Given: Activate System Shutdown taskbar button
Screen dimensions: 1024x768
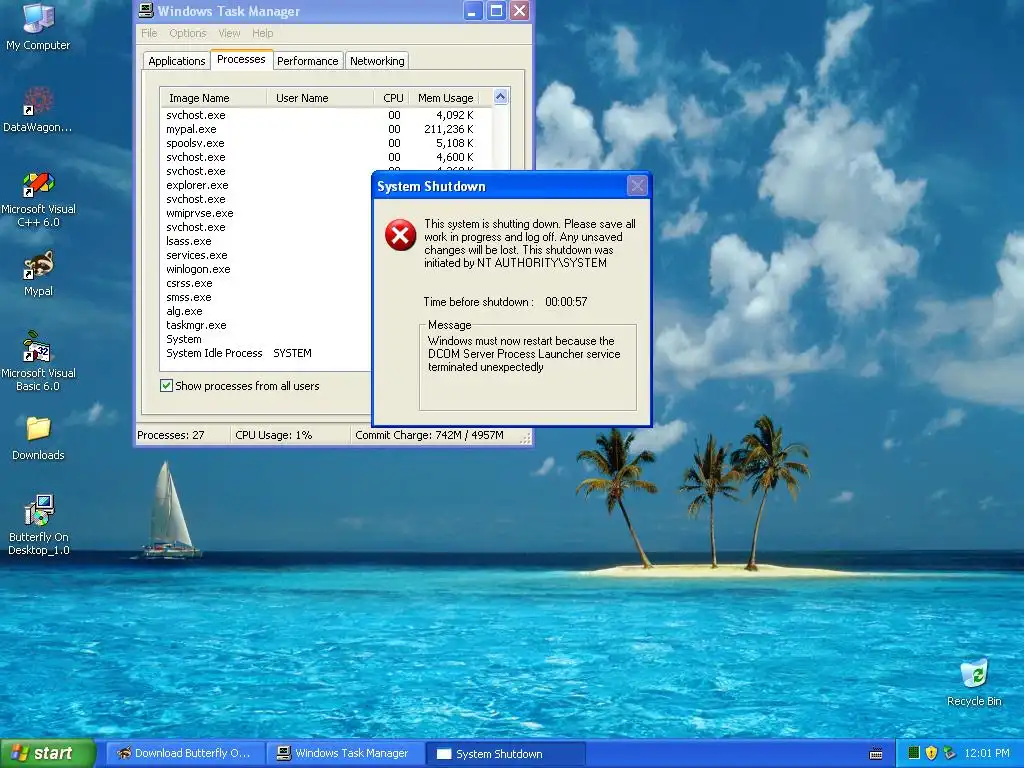Looking at the screenshot, I should click(505, 754).
